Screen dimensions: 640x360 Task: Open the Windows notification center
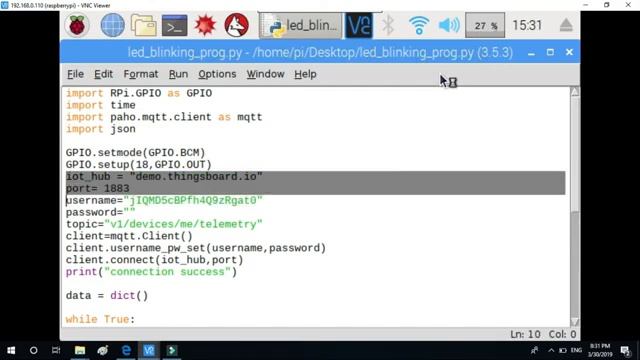click(x=624, y=350)
